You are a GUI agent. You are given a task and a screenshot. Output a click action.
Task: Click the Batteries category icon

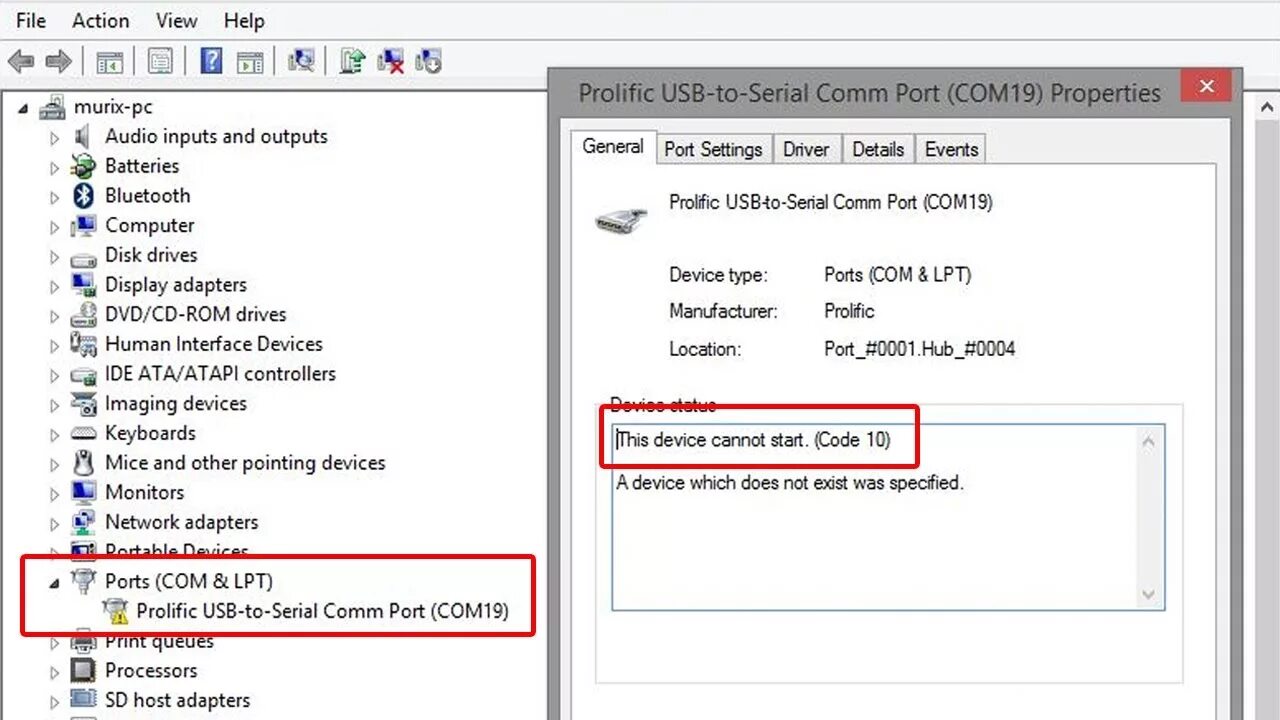click(84, 167)
